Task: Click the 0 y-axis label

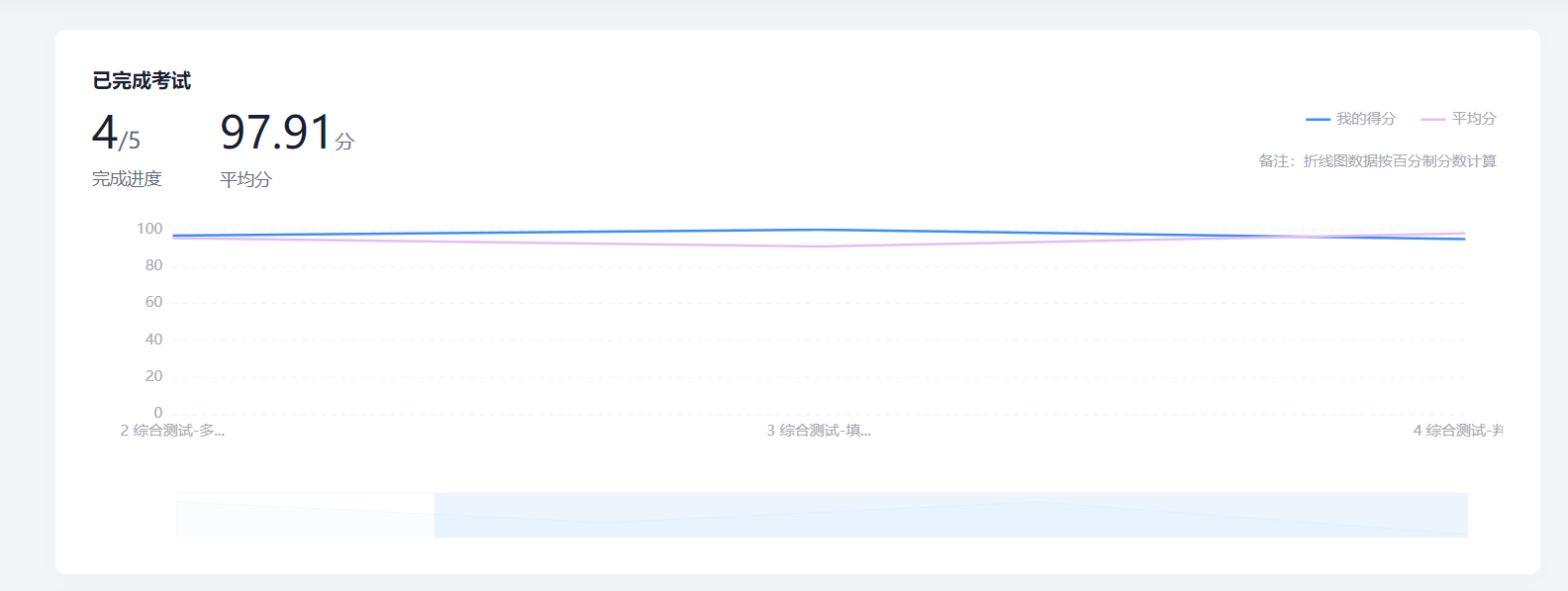Action: pyautogui.click(x=157, y=413)
